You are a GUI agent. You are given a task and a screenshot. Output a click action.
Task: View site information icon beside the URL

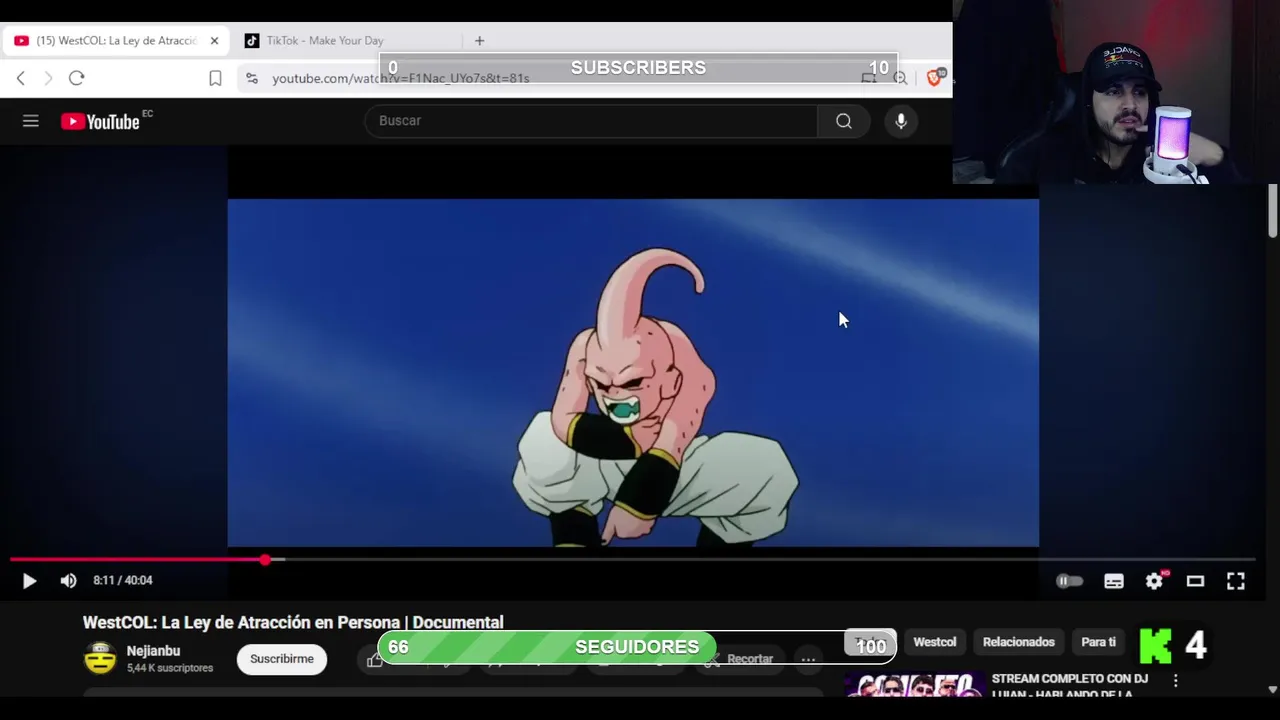tap(252, 78)
